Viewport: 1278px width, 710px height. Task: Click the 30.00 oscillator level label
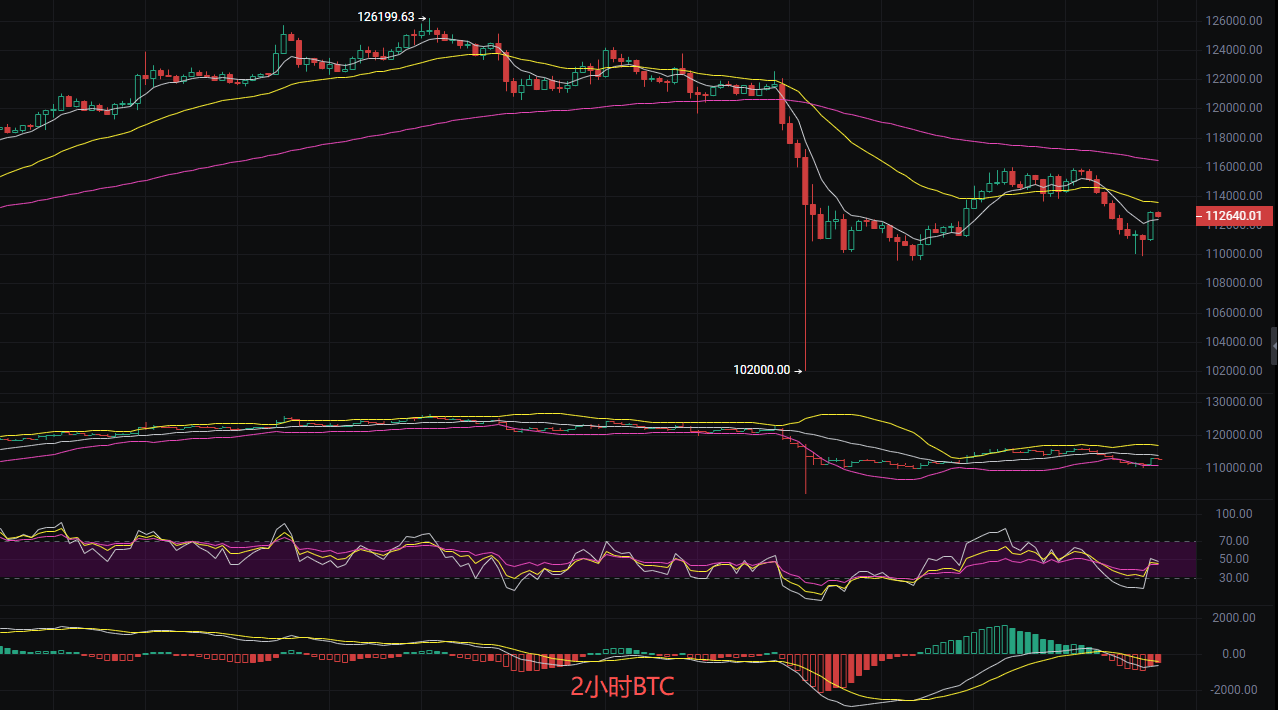[1236, 577]
